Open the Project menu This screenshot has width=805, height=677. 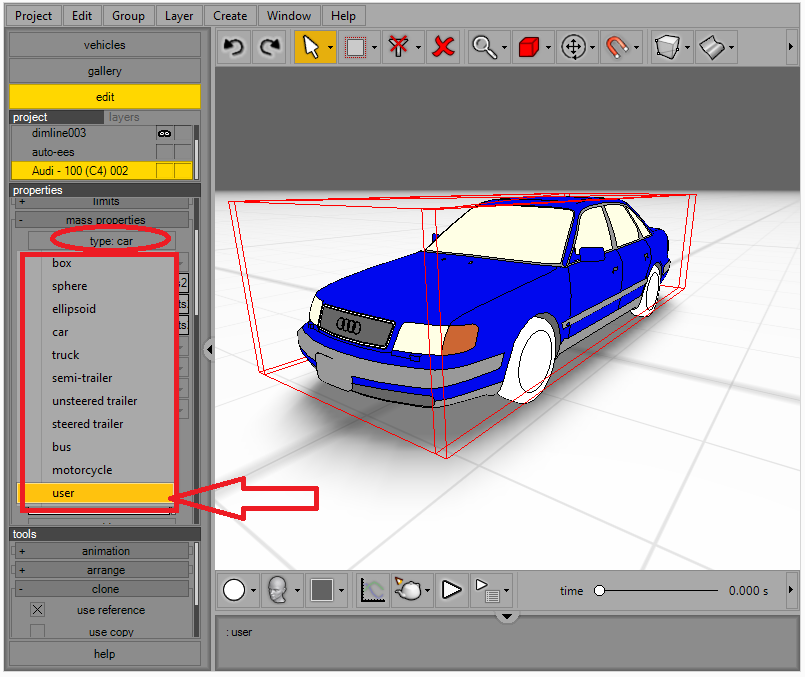tap(33, 16)
